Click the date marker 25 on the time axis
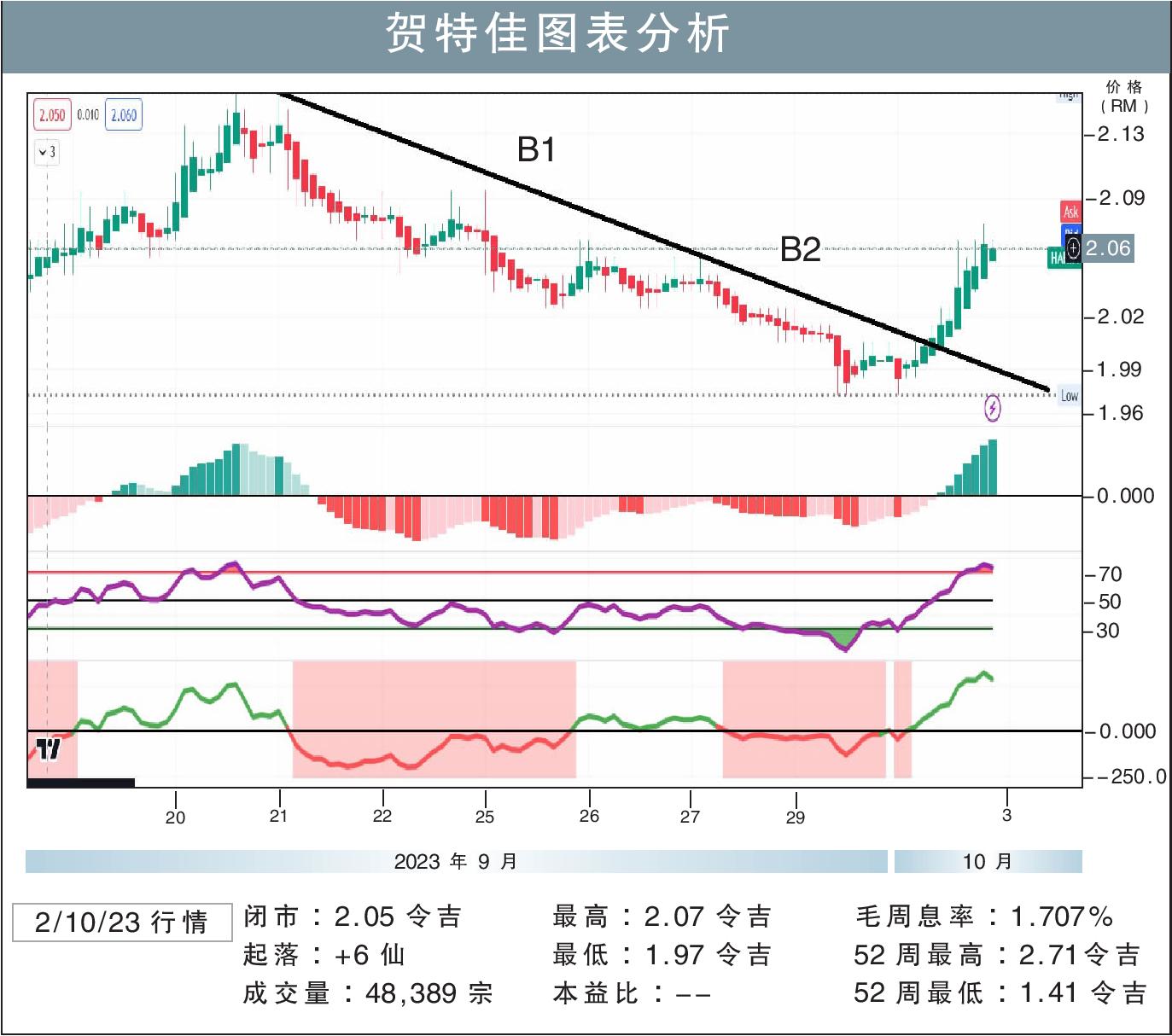The image size is (1172, 1036). tap(485, 817)
